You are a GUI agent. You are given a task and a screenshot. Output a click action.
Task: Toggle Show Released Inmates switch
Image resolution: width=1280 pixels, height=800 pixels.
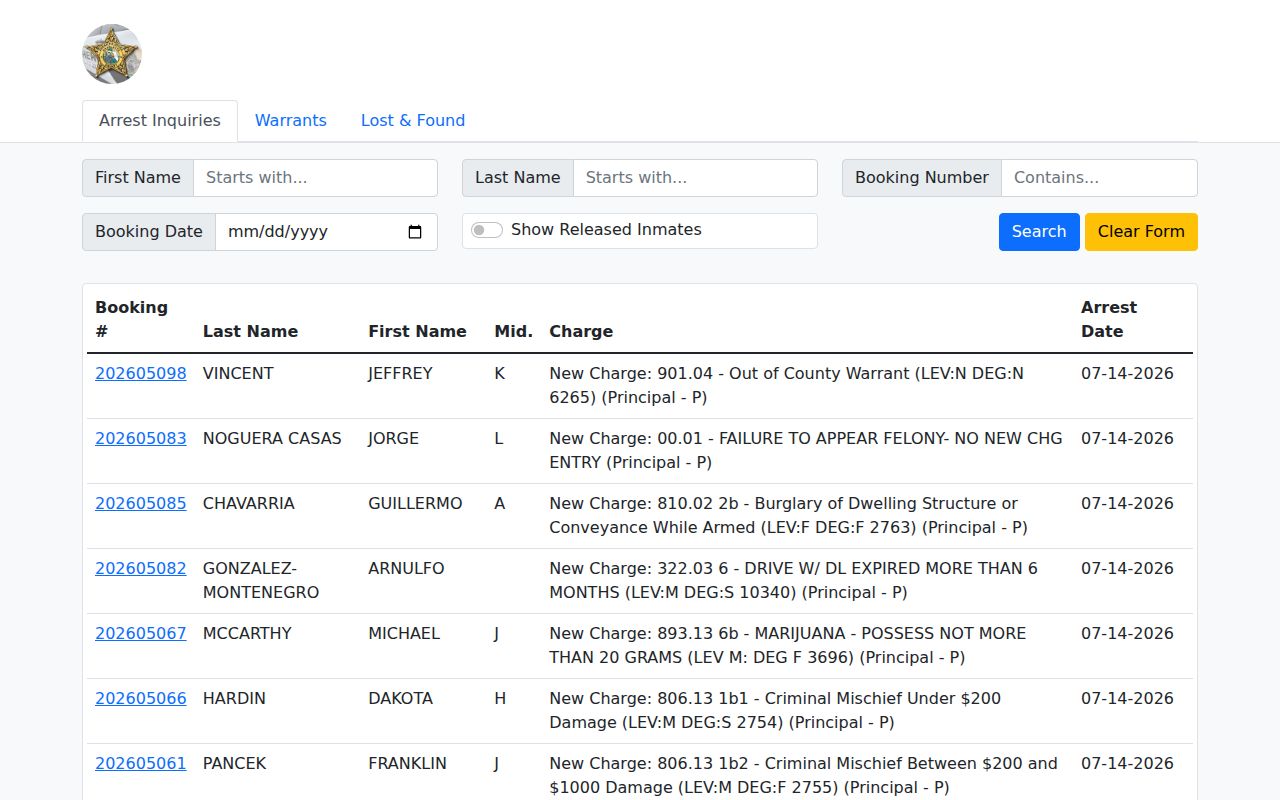[x=487, y=230]
